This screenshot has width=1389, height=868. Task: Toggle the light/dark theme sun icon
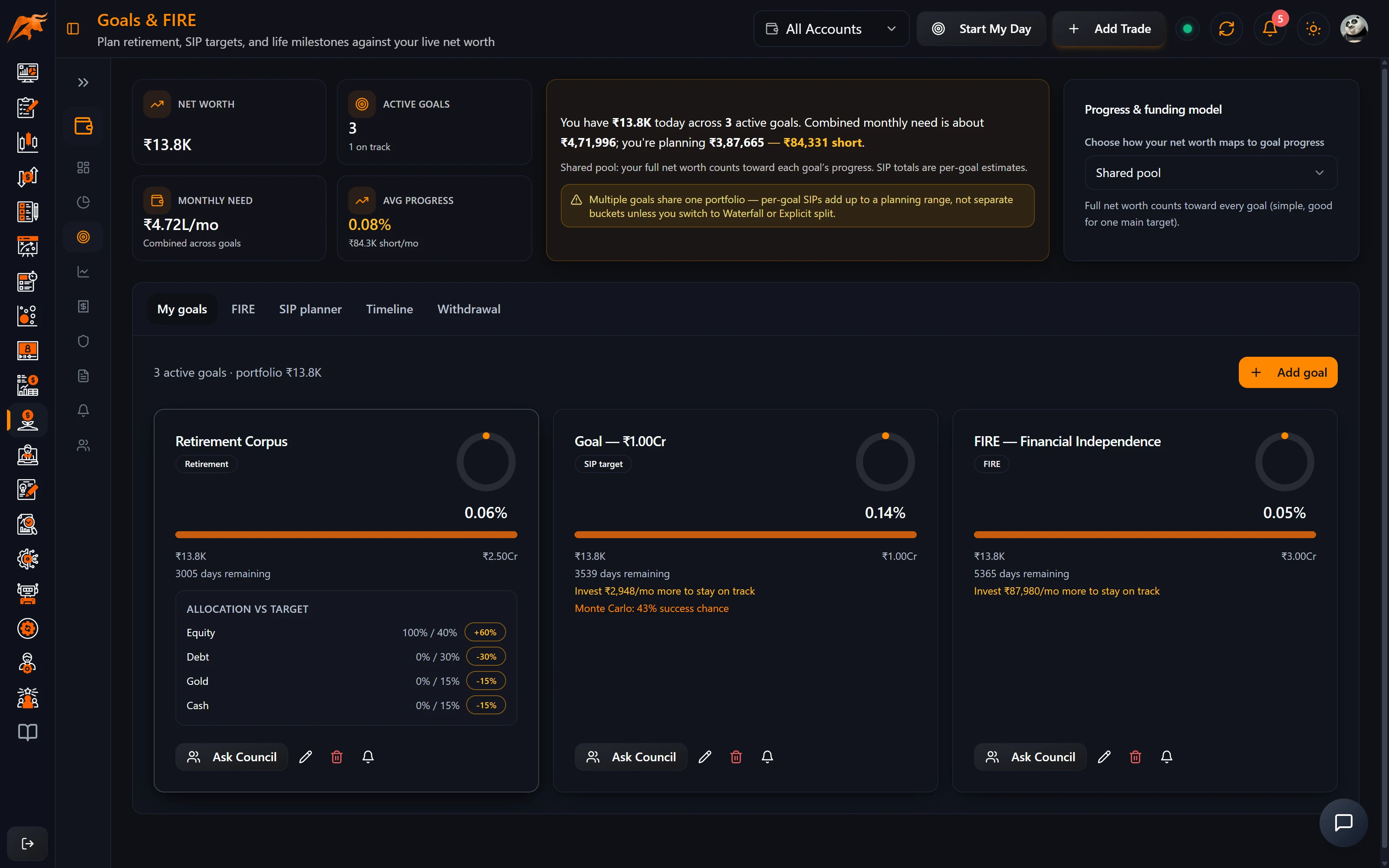coord(1313,29)
